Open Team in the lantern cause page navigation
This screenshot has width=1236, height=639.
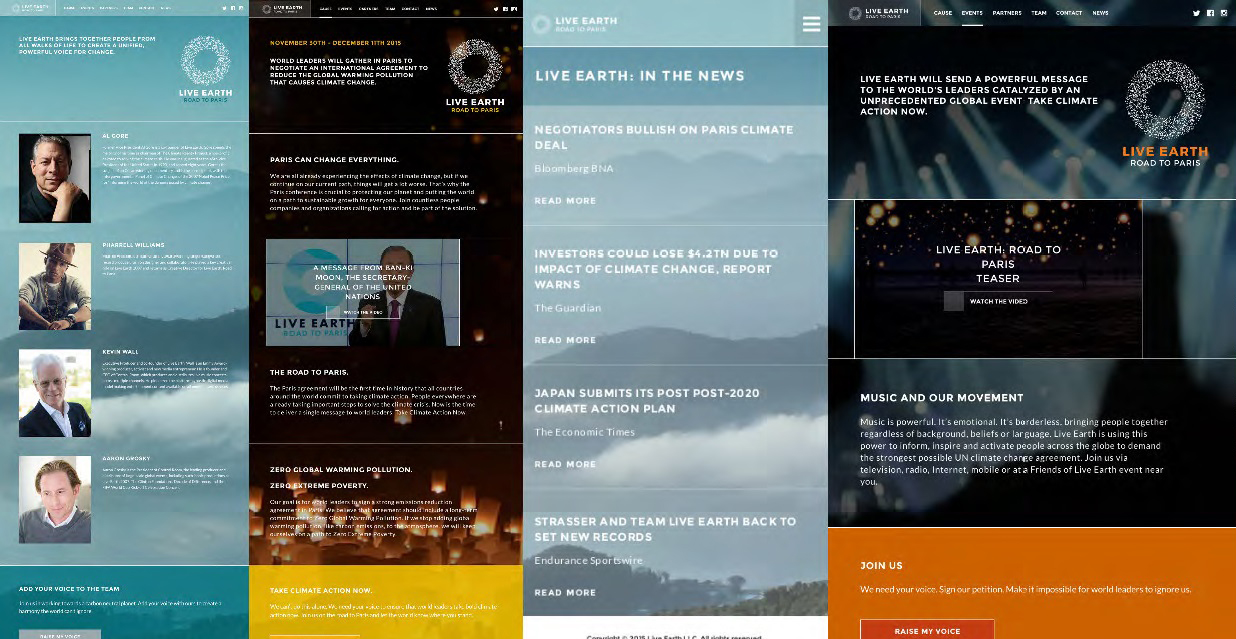tap(390, 8)
